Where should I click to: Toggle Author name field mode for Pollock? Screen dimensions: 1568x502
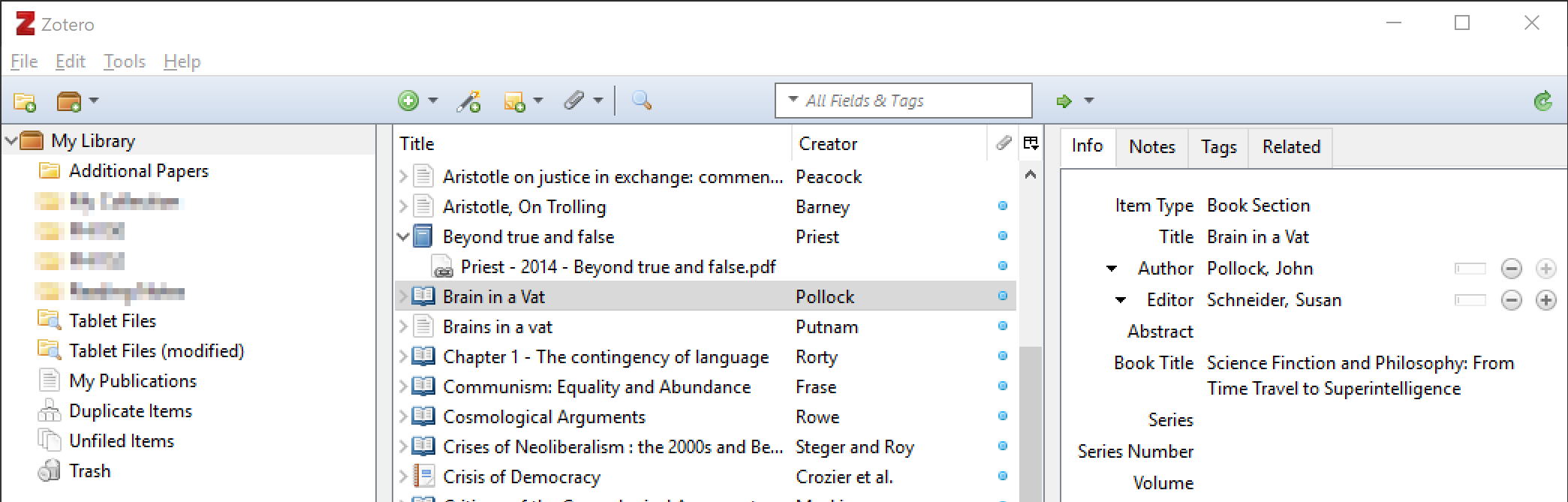[x=1470, y=269]
